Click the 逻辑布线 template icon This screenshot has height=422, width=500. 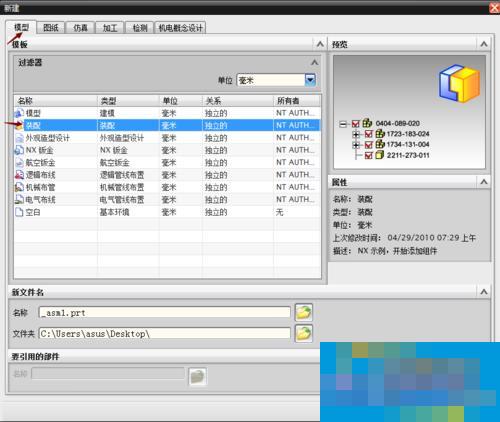point(19,175)
